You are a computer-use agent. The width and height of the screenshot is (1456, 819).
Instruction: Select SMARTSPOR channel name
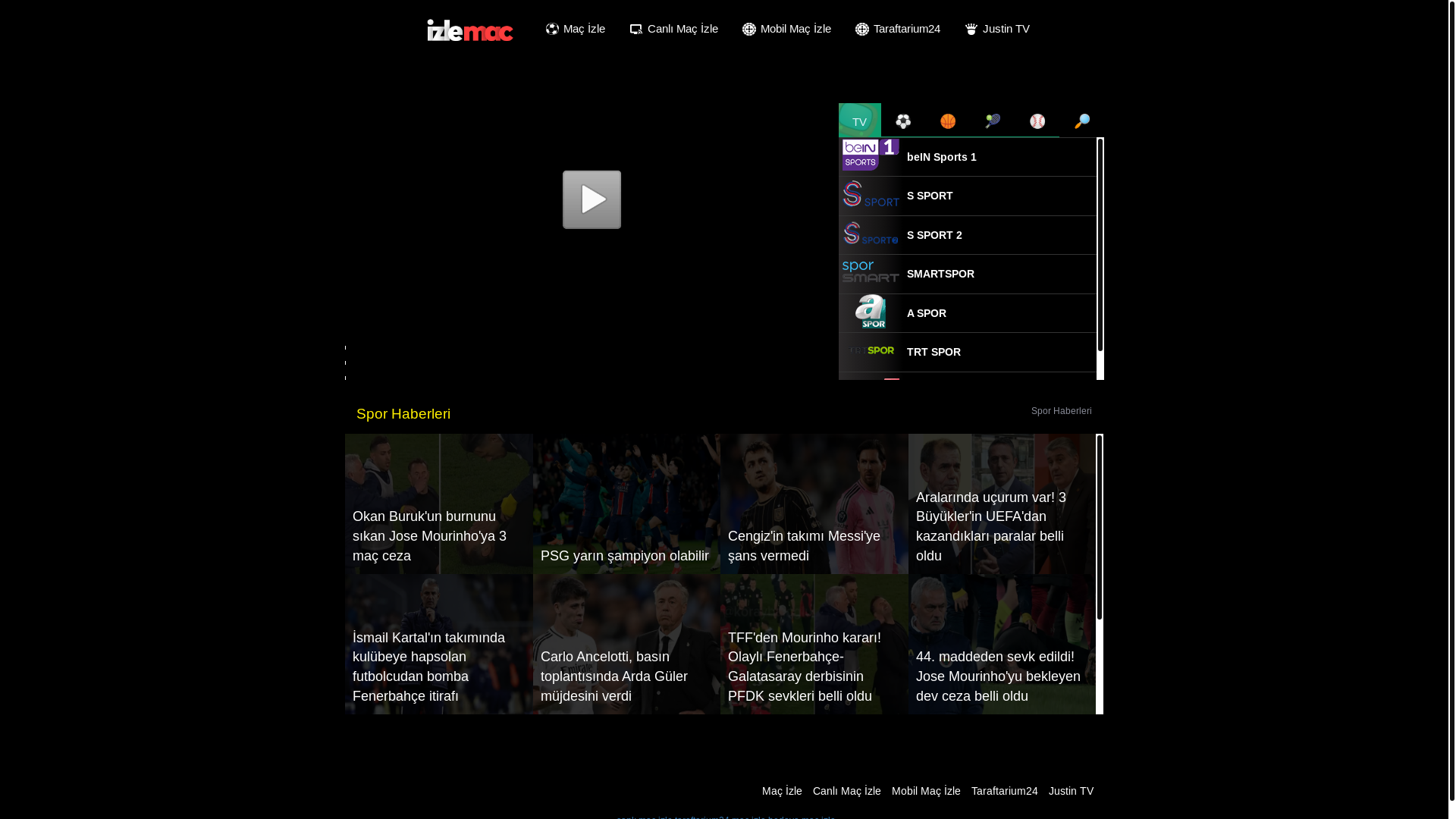pos(940,274)
